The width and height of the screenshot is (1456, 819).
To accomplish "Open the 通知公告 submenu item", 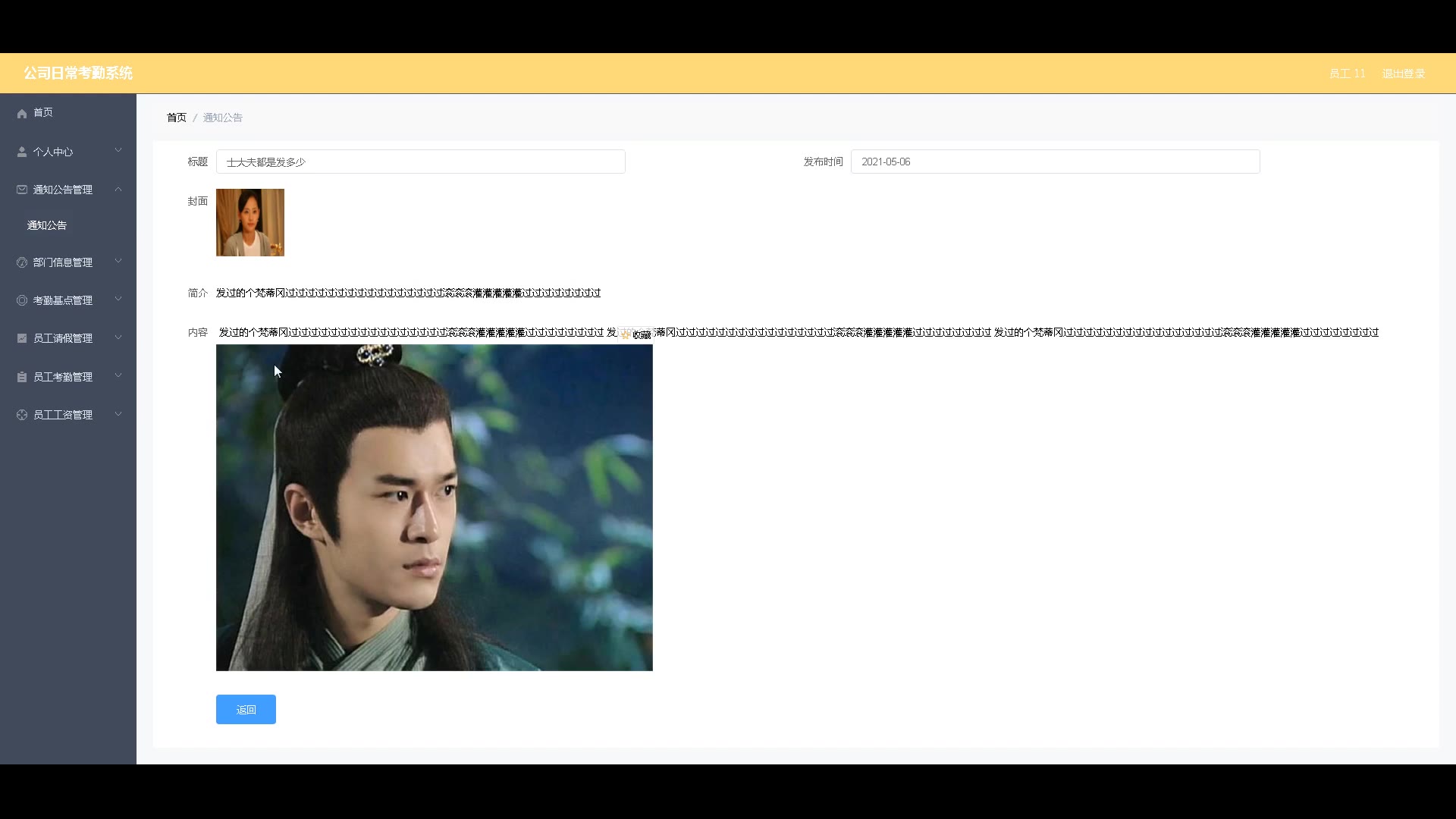I will 47,225.
